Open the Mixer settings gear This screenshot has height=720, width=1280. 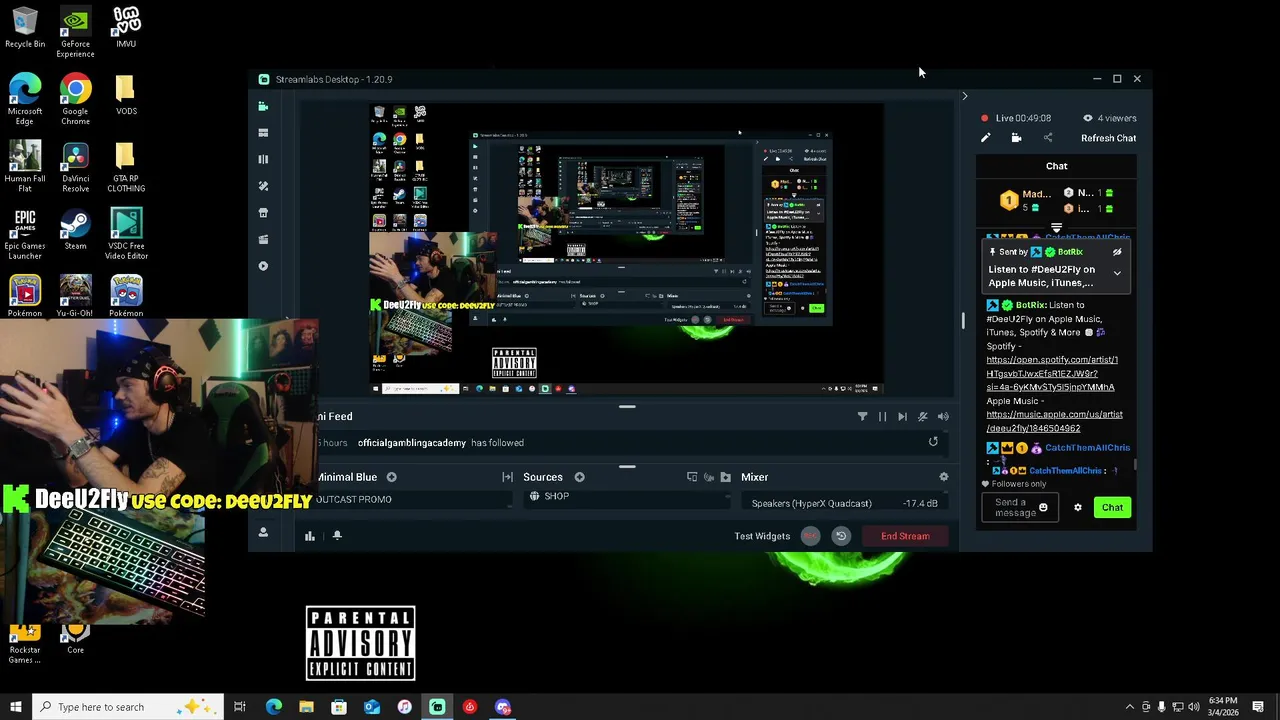[943, 477]
